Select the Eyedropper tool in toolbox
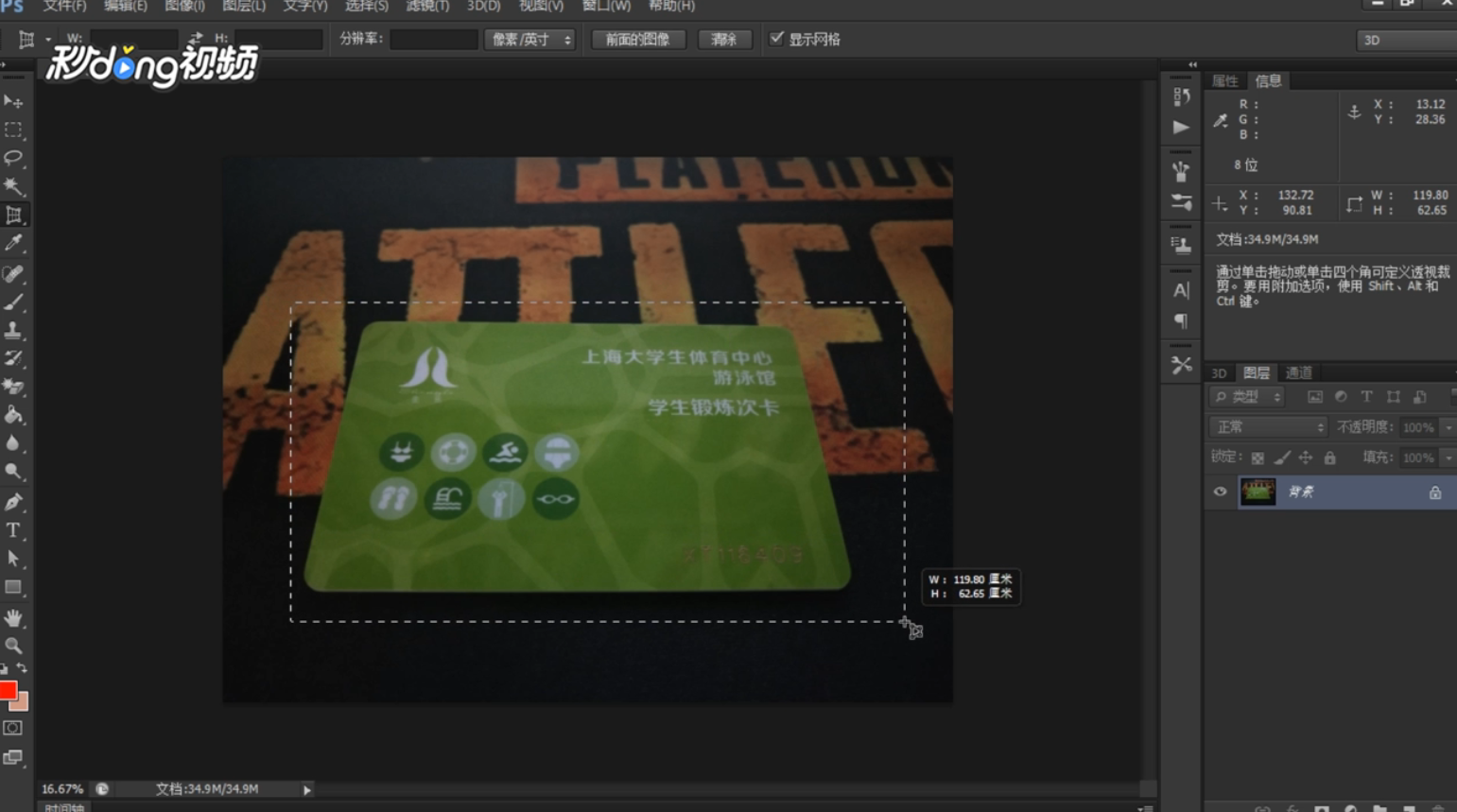Screen dimensions: 1457x812 [13, 244]
